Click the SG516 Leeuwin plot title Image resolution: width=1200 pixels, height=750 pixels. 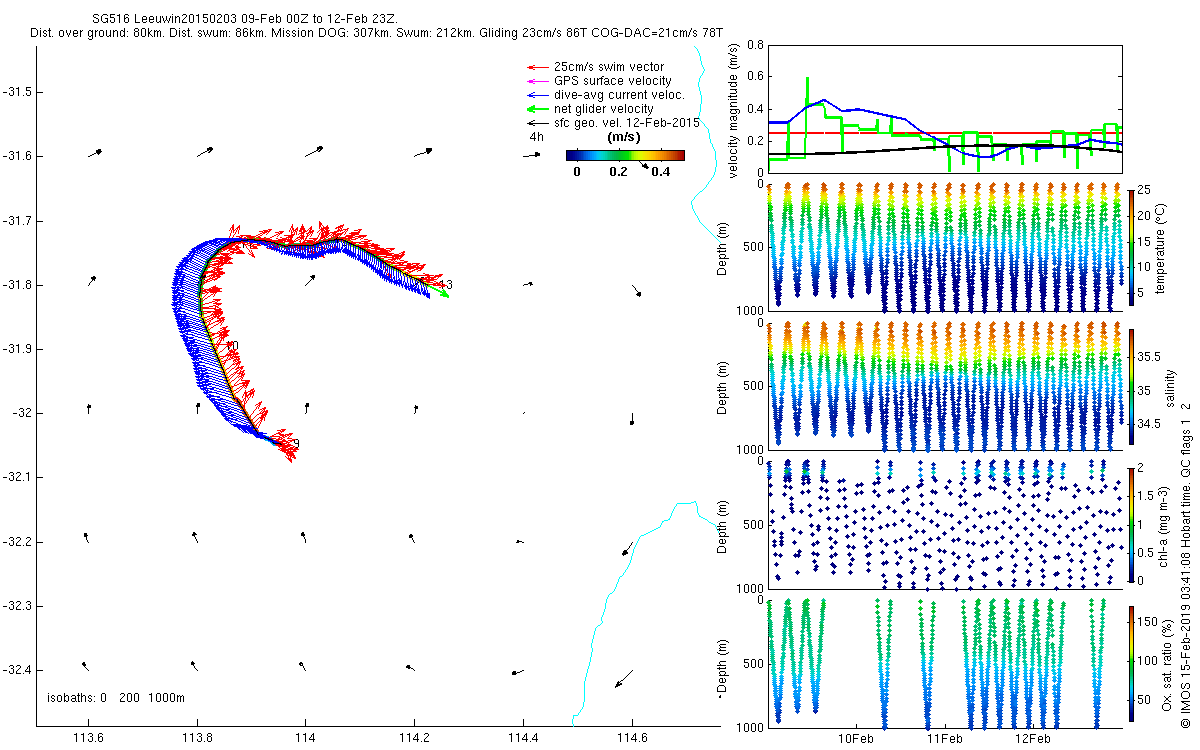point(234,19)
